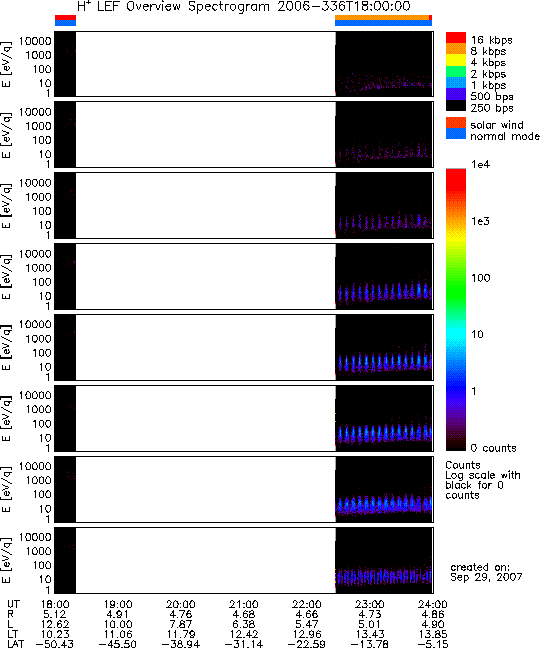Screen dimensions: 540x648
Task: Click the LT value 13.85
Action: (x=433, y=634)
